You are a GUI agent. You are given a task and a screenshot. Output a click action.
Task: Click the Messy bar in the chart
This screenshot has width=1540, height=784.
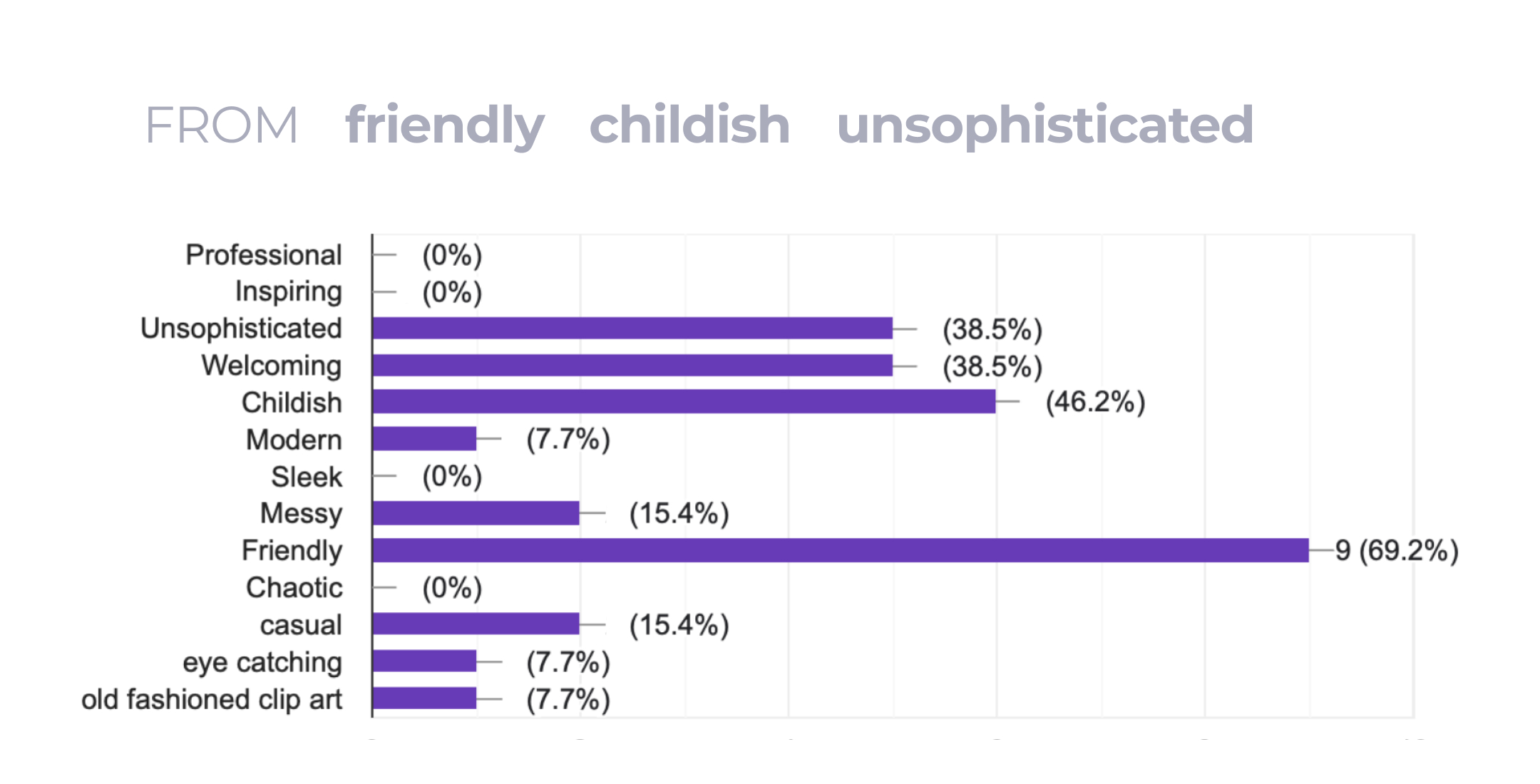point(476,513)
